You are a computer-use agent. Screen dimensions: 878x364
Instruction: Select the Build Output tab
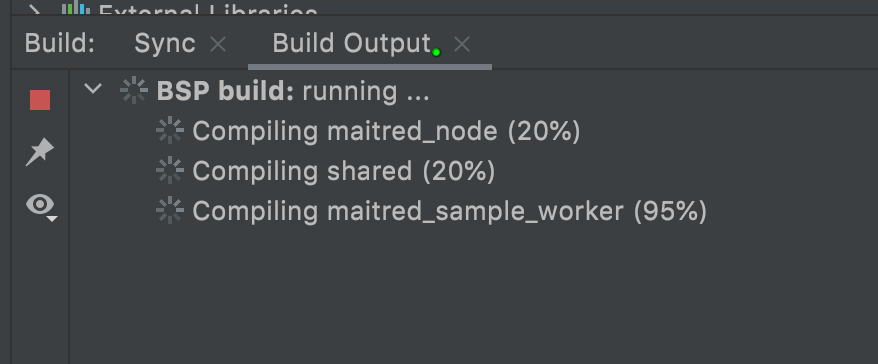click(352, 44)
